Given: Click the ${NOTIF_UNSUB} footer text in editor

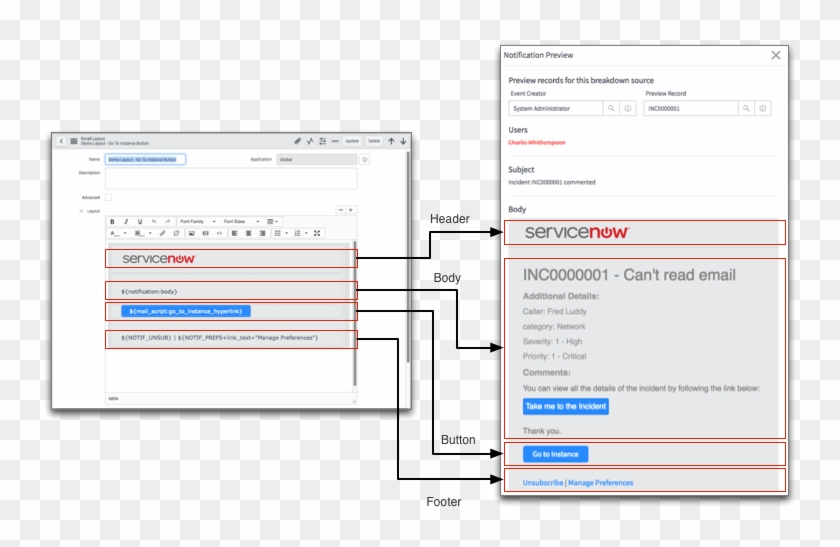Looking at the screenshot, I should (146, 338).
